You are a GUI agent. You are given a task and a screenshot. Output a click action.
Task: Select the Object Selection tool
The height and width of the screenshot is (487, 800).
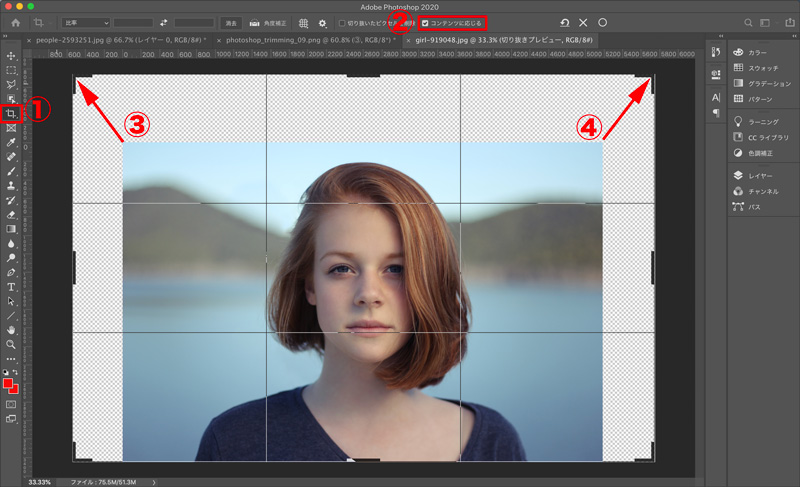pyautogui.click(x=11, y=99)
